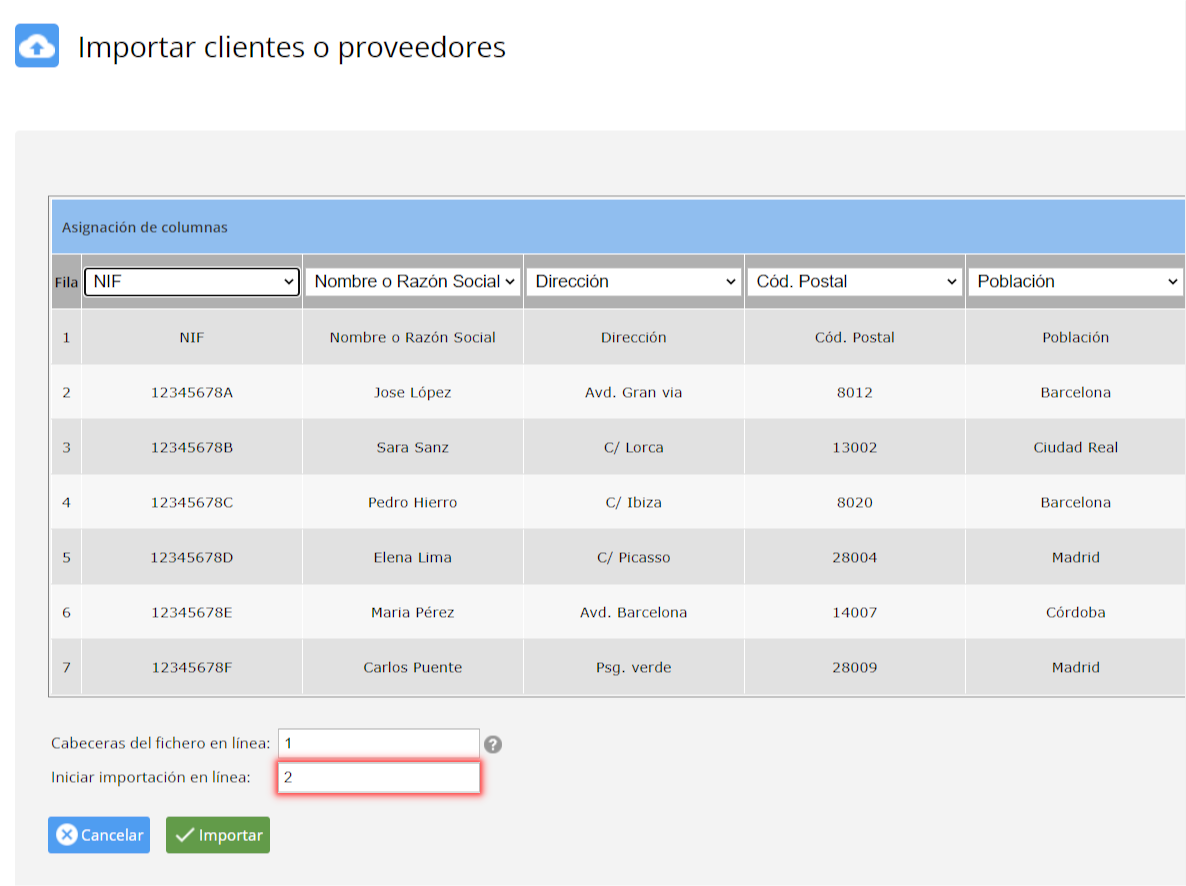The height and width of the screenshot is (886, 1186).
Task: Click the name Jose López
Action: pos(413,392)
